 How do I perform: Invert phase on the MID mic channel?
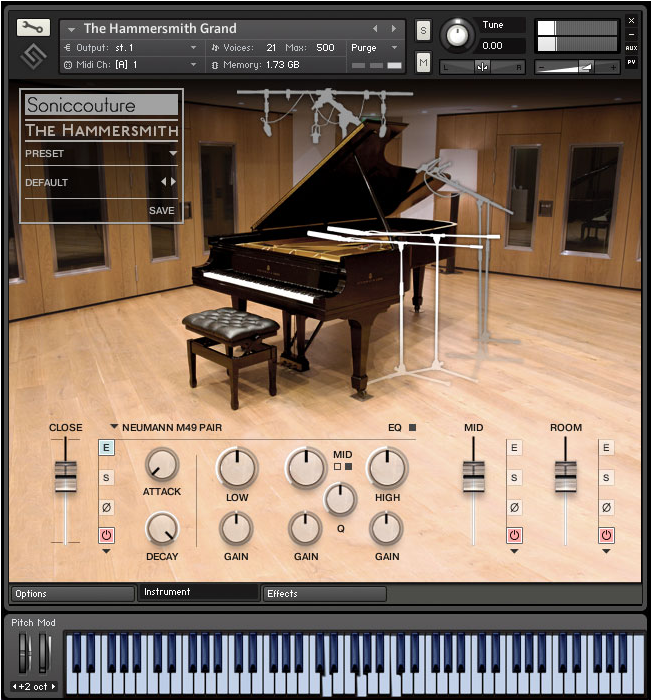click(x=514, y=508)
